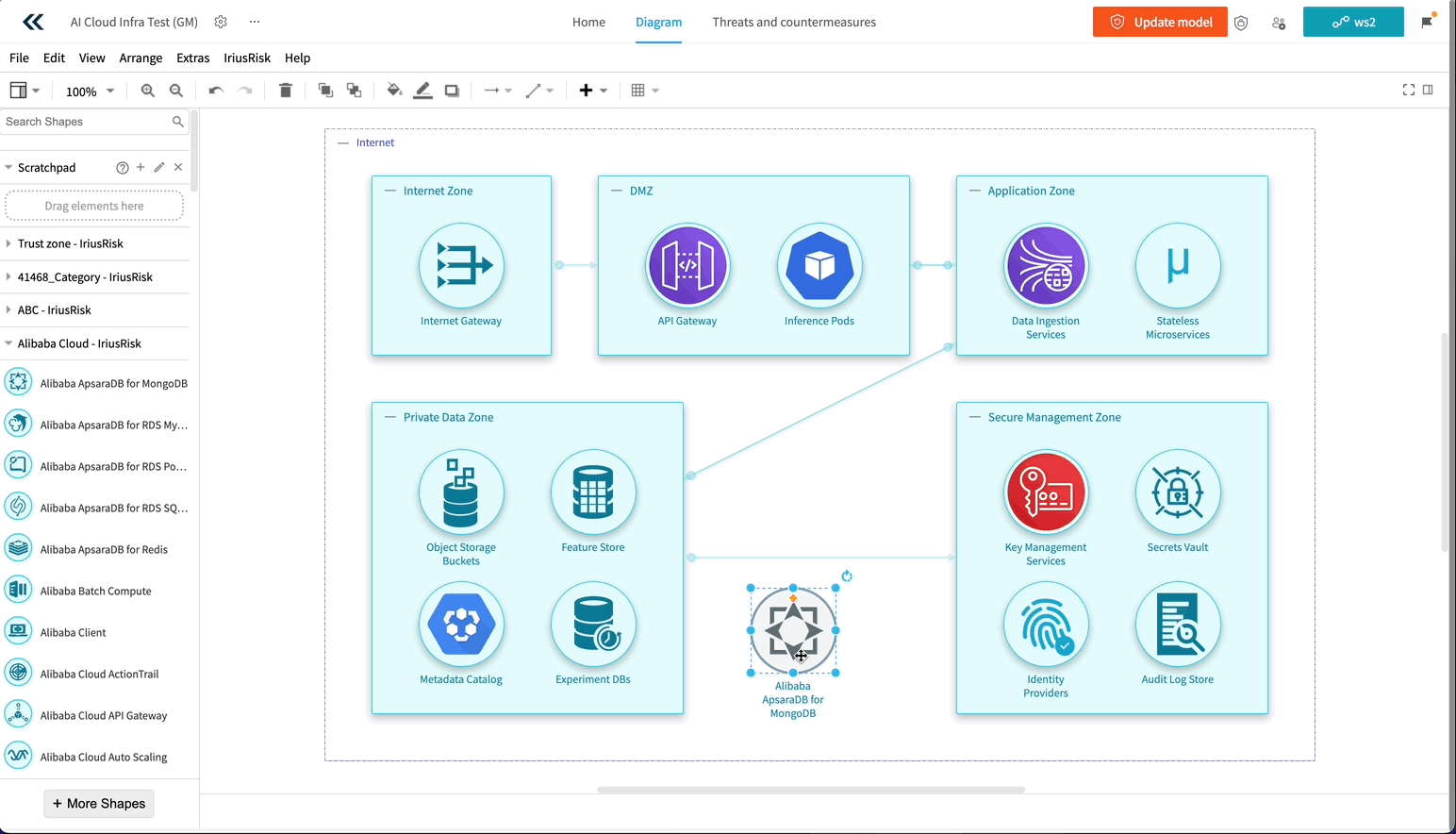Open the File menu
Image resolution: width=1456 pixels, height=834 pixels.
click(x=19, y=58)
